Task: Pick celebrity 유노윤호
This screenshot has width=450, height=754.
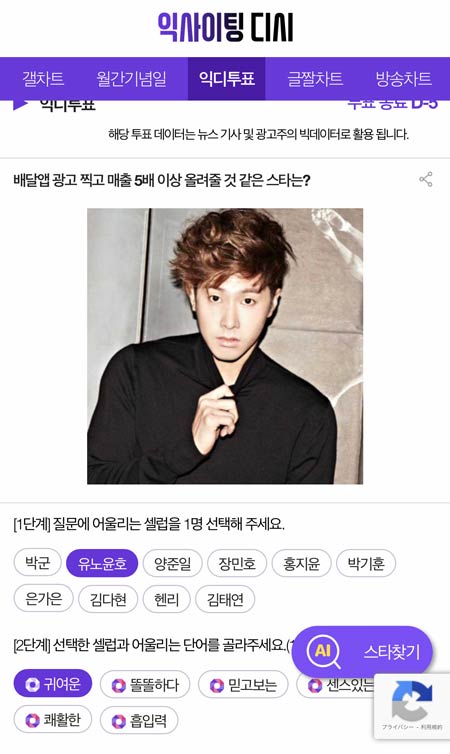Action: [102, 563]
